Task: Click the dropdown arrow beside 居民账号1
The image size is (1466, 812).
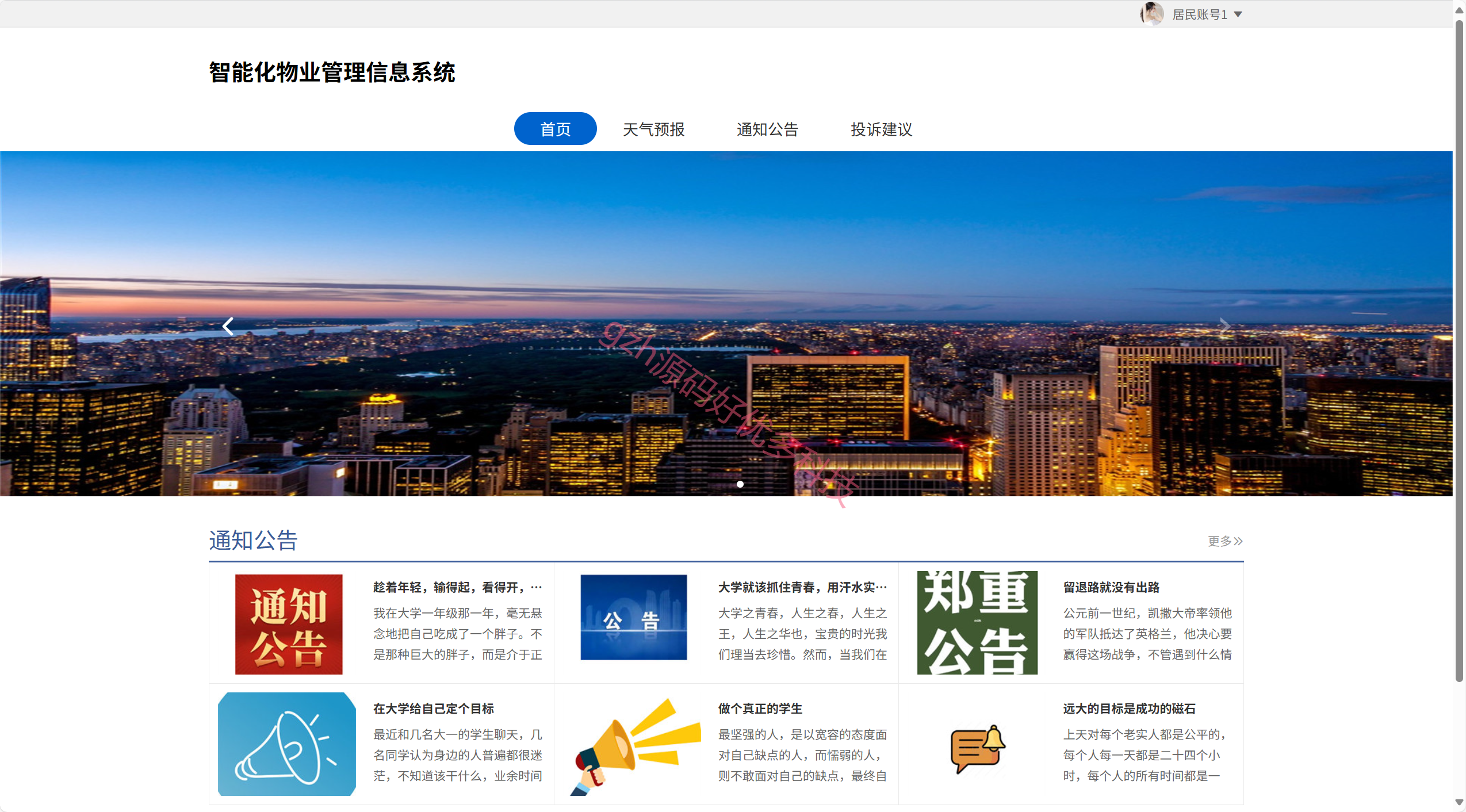Action: coord(1238,14)
